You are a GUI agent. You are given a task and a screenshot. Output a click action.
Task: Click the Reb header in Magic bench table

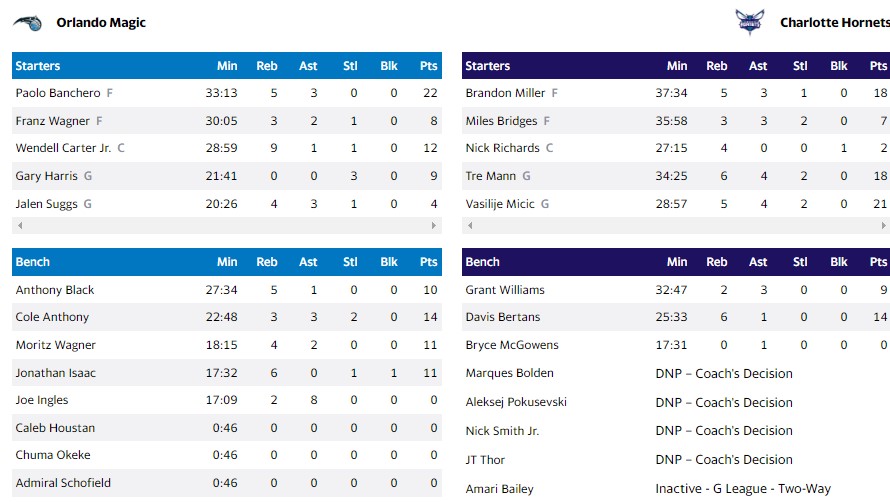point(267,262)
